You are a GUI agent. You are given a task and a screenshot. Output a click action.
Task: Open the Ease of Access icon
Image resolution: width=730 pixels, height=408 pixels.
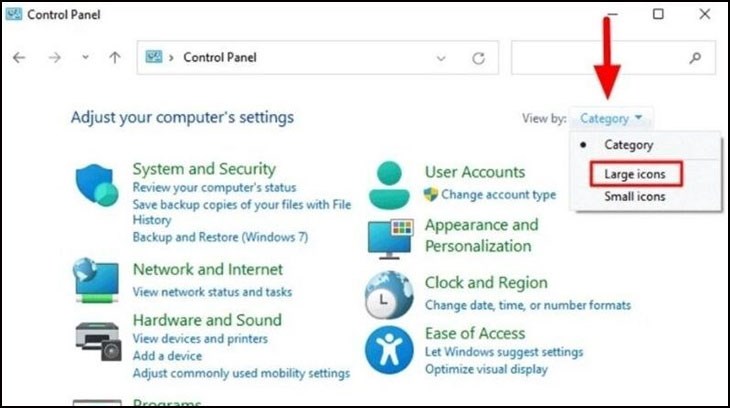tap(389, 350)
